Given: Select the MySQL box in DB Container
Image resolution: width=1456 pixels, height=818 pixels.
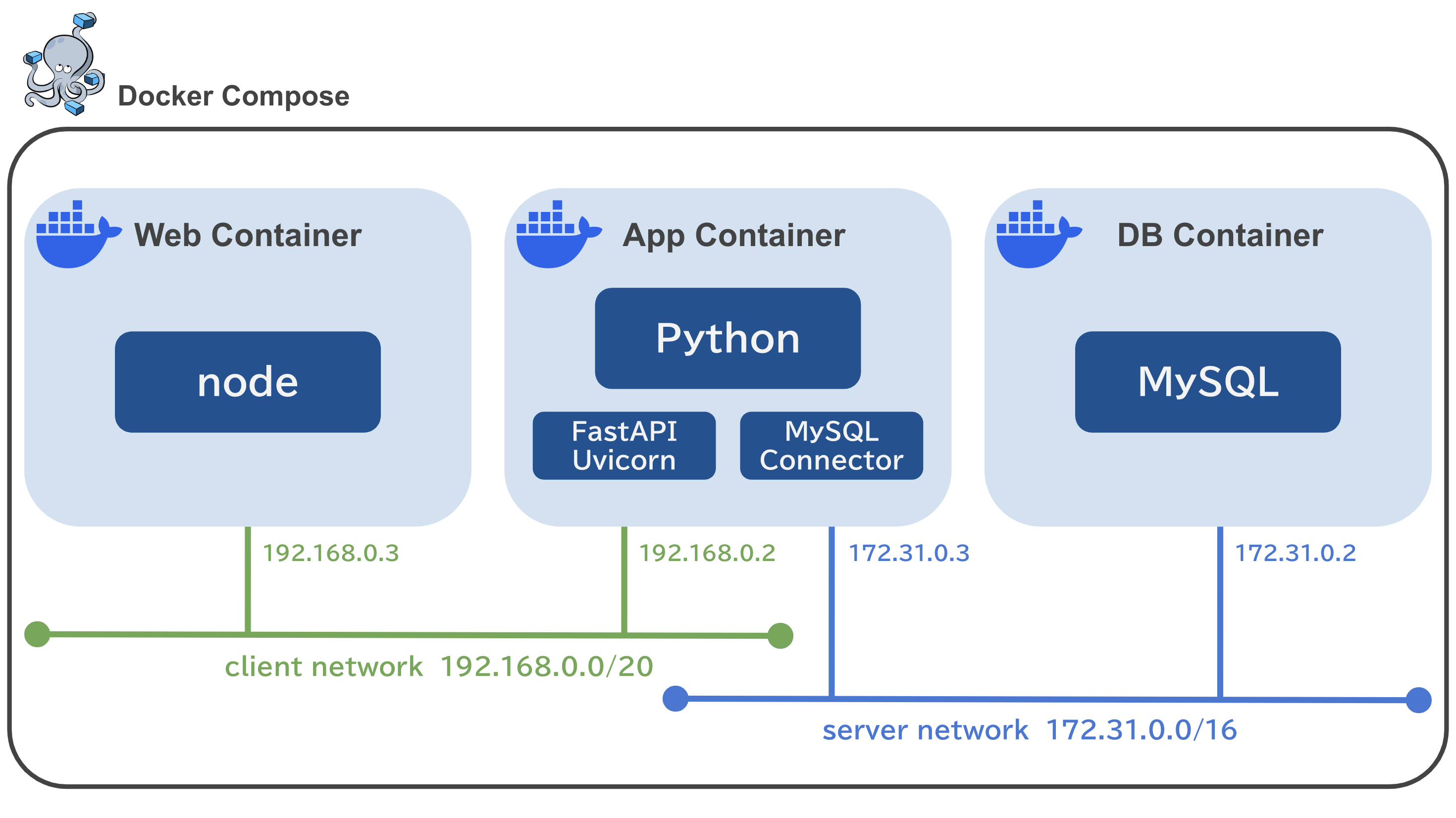Looking at the screenshot, I should click(x=1208, y=382).
